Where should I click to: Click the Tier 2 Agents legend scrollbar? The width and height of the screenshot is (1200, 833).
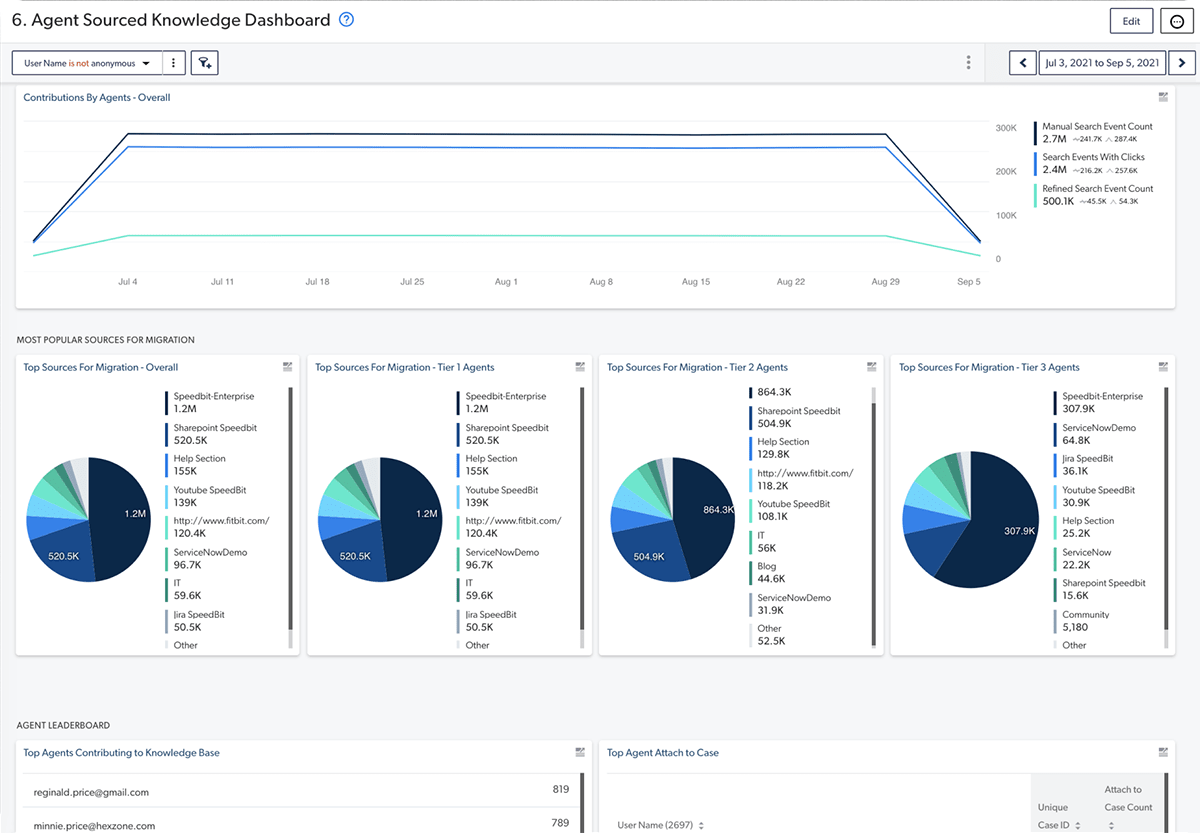[x=873, y=520]
